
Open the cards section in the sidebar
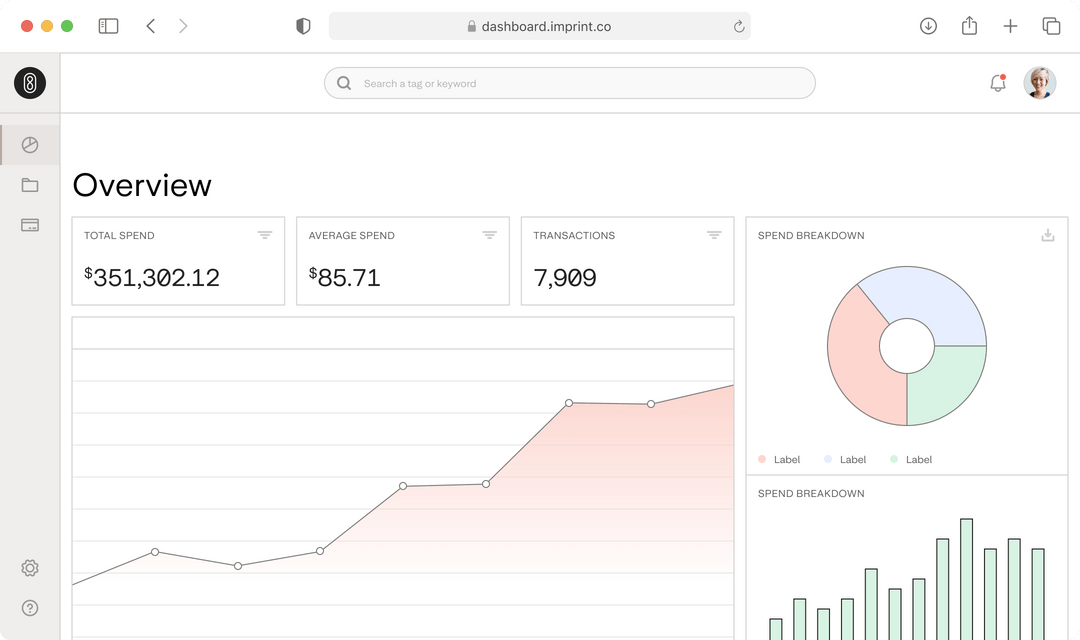coord(30,225)
